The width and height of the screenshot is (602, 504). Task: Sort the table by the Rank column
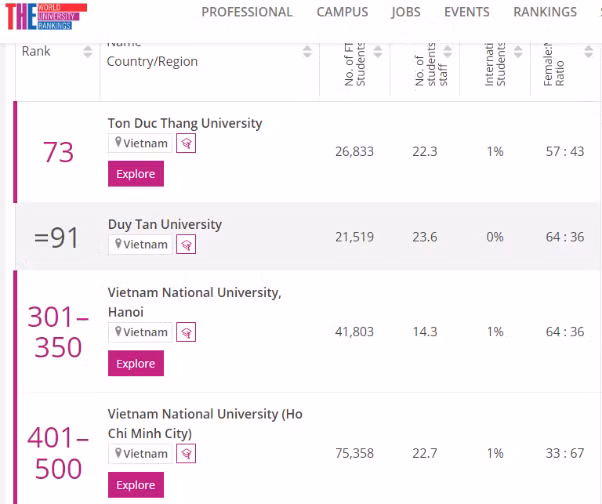88,53
